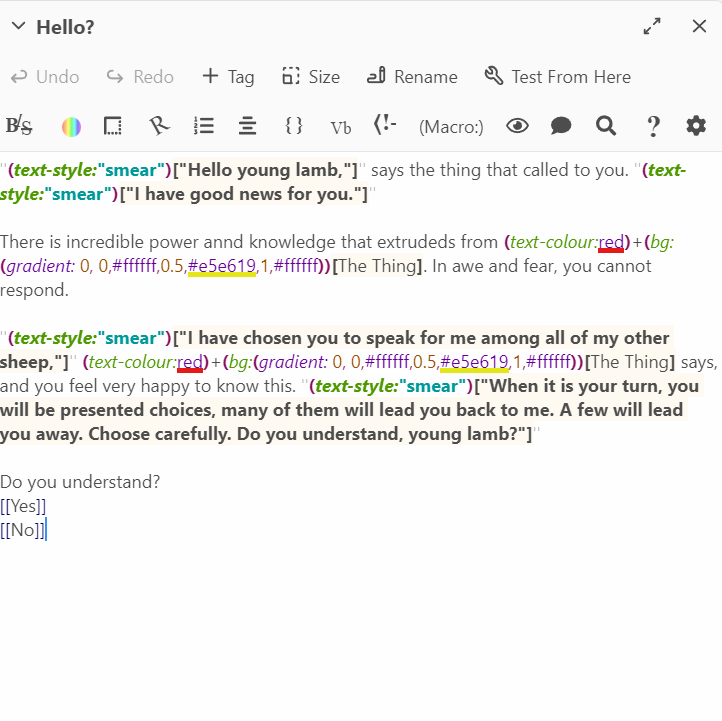722x721 pixels.
Task: Click the "Do you understand?" line
Action: [x=80, y=482]
